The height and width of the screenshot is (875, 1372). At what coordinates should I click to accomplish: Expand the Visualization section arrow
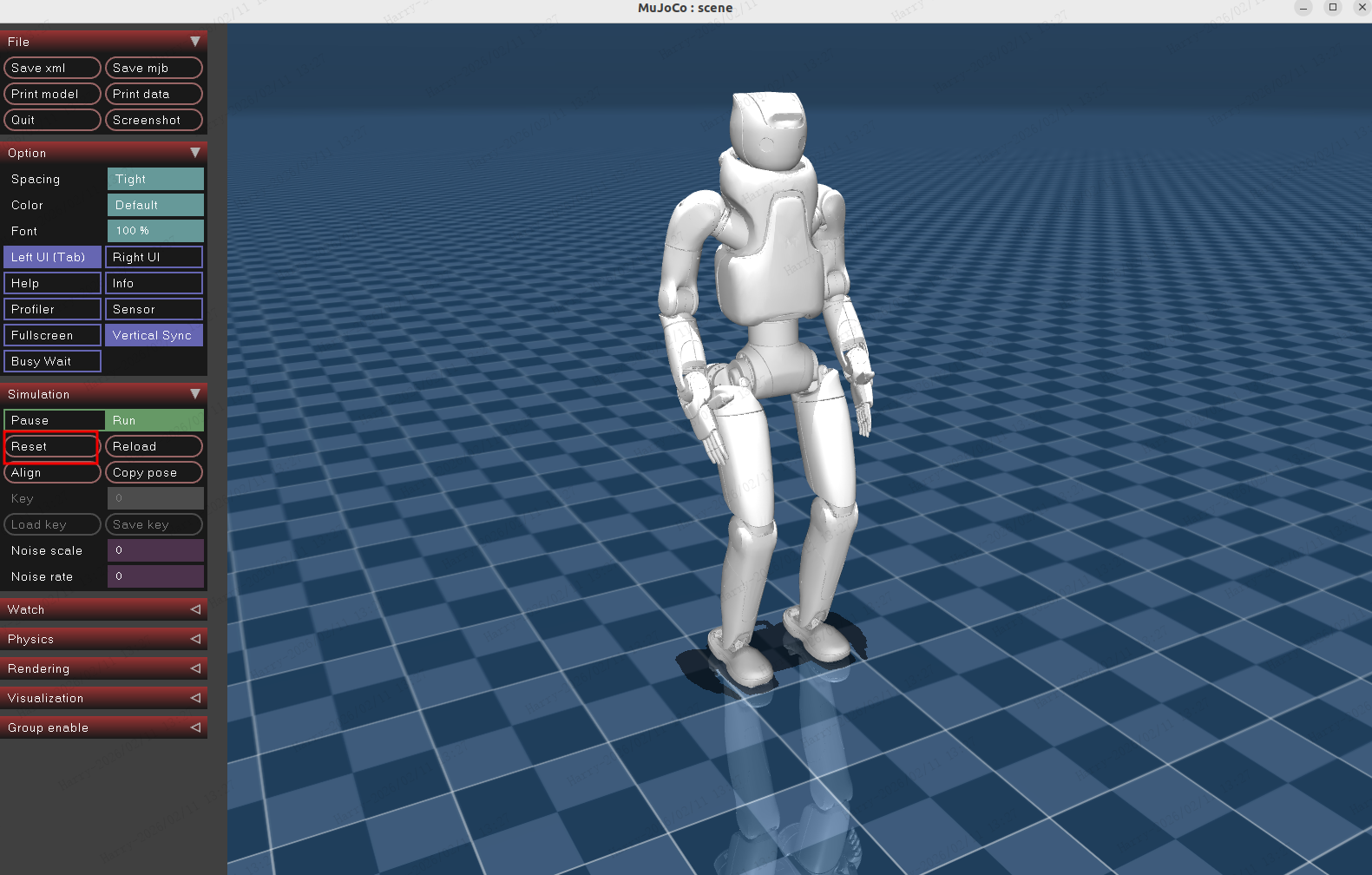(x=194, y=698)
